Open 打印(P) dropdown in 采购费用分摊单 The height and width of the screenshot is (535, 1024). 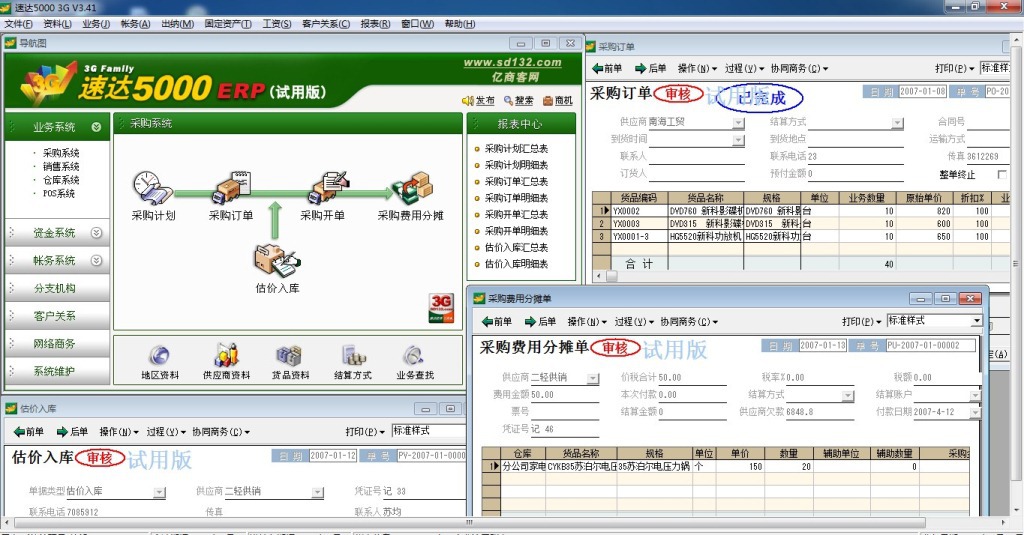point(861,321)
